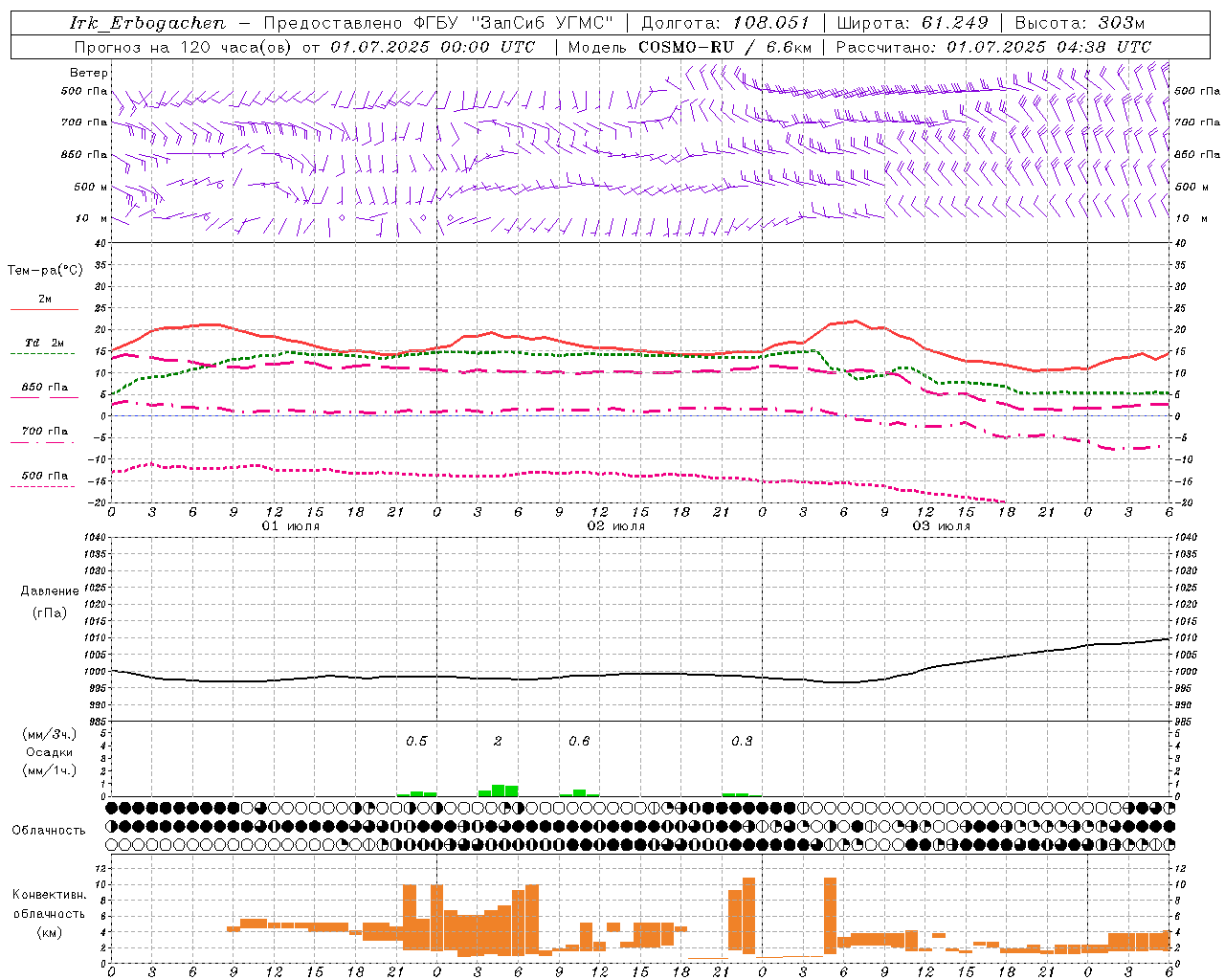Click the 'Давление' pressure panel label
Image resolution: width=1225 pixels, height=980 pixels.
coord(50,591)
